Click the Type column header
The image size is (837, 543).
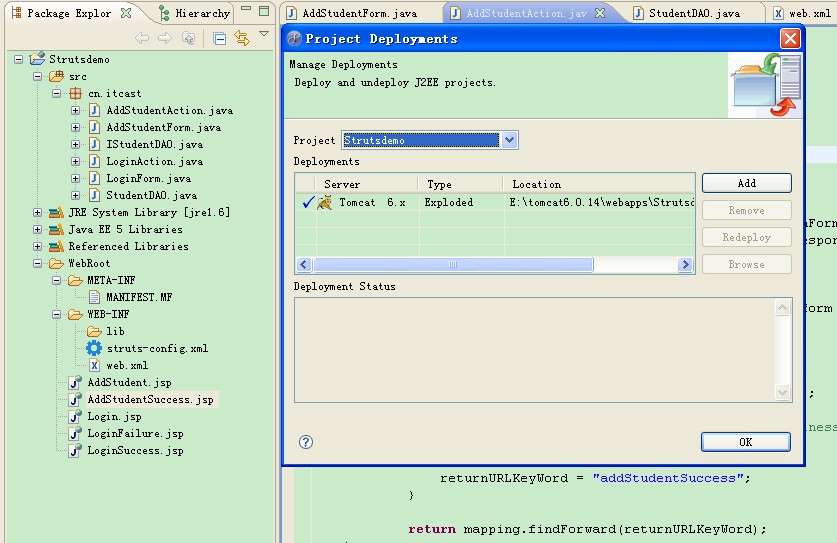point(461,184)
